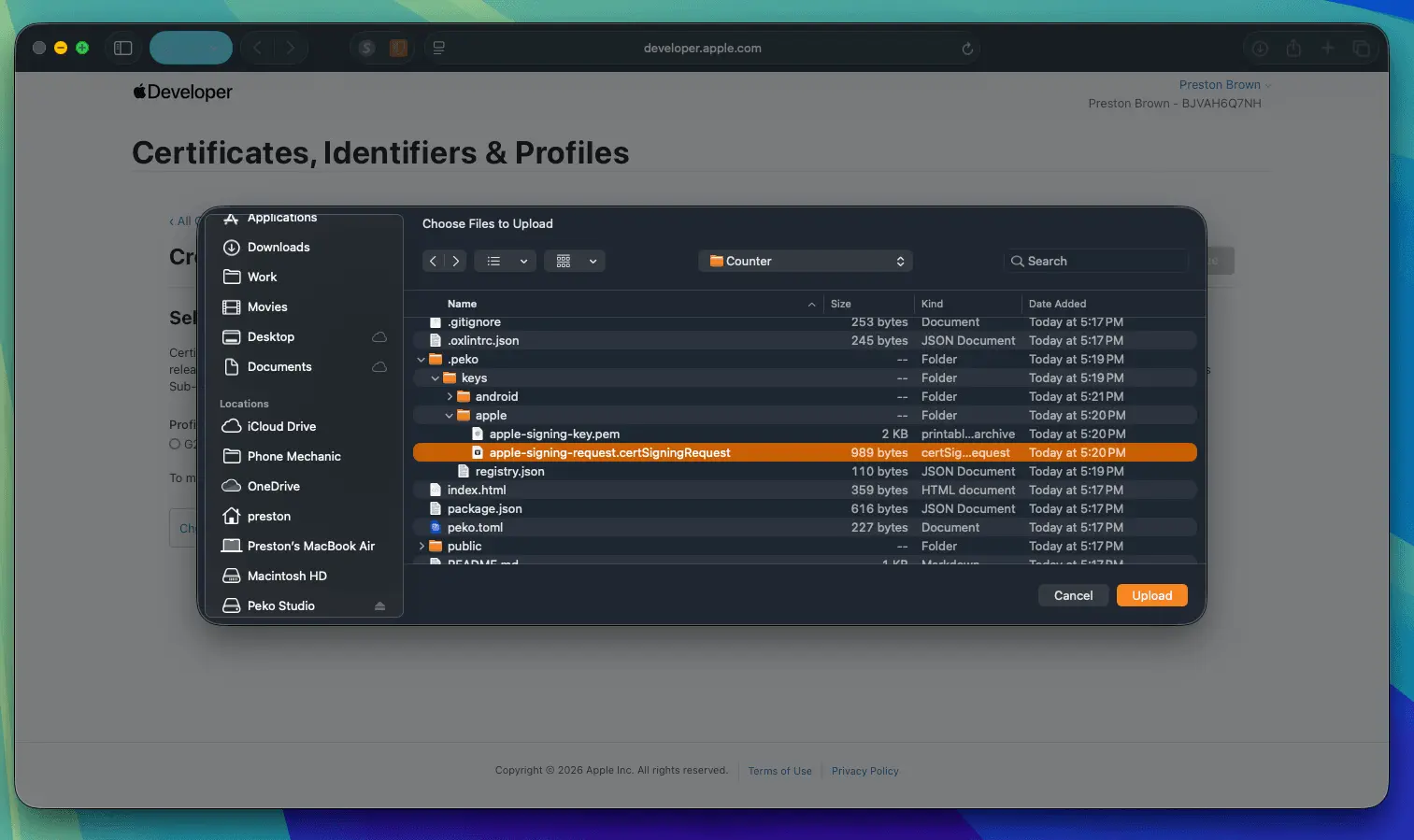The height and width of the screenshot is (840, 1414).
Task: Click the round S extension icon in Safari
Action: click(x=367, y=48)
